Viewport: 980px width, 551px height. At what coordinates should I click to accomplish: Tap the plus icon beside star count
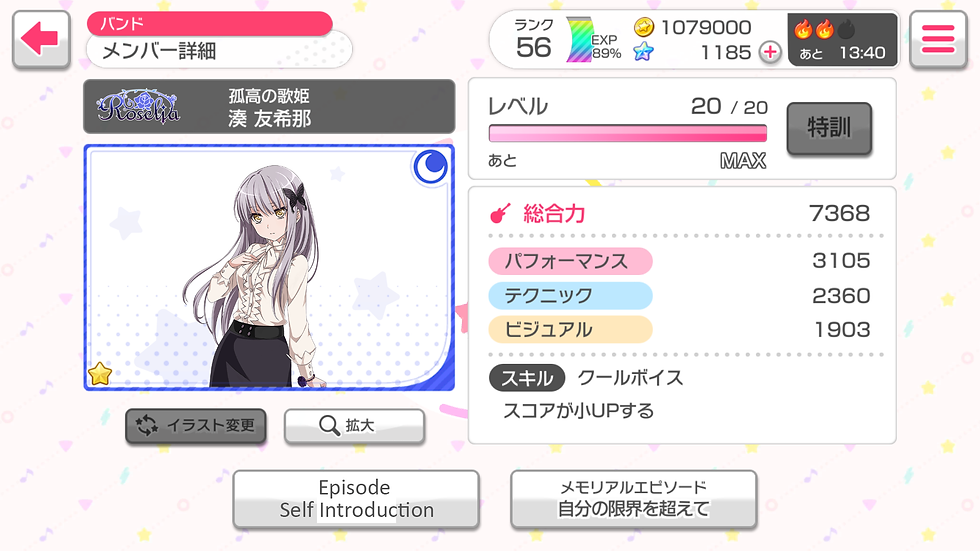click(x=770, y=52)
